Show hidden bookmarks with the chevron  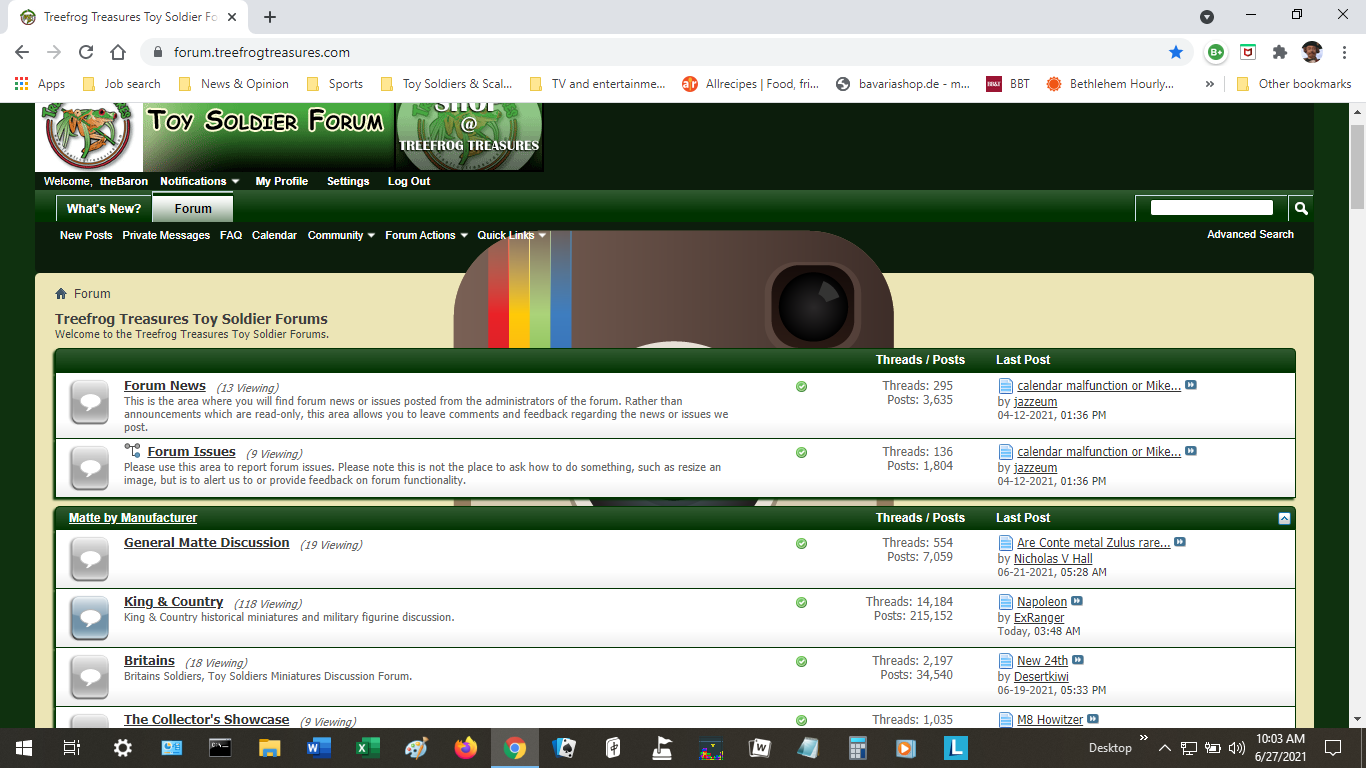click(1211, 84)
